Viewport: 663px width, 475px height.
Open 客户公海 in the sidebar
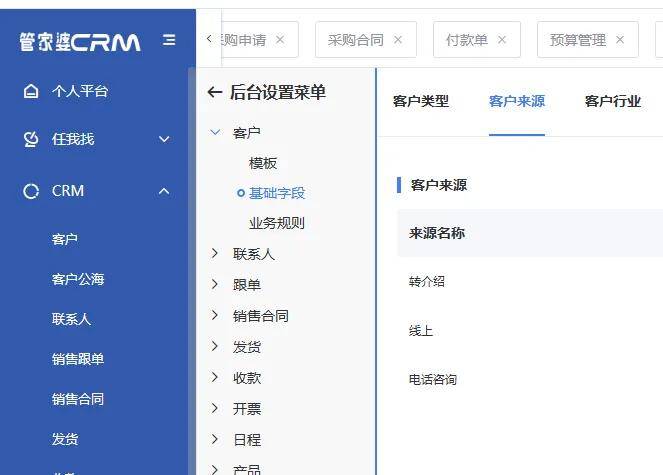tap(78, 279)
